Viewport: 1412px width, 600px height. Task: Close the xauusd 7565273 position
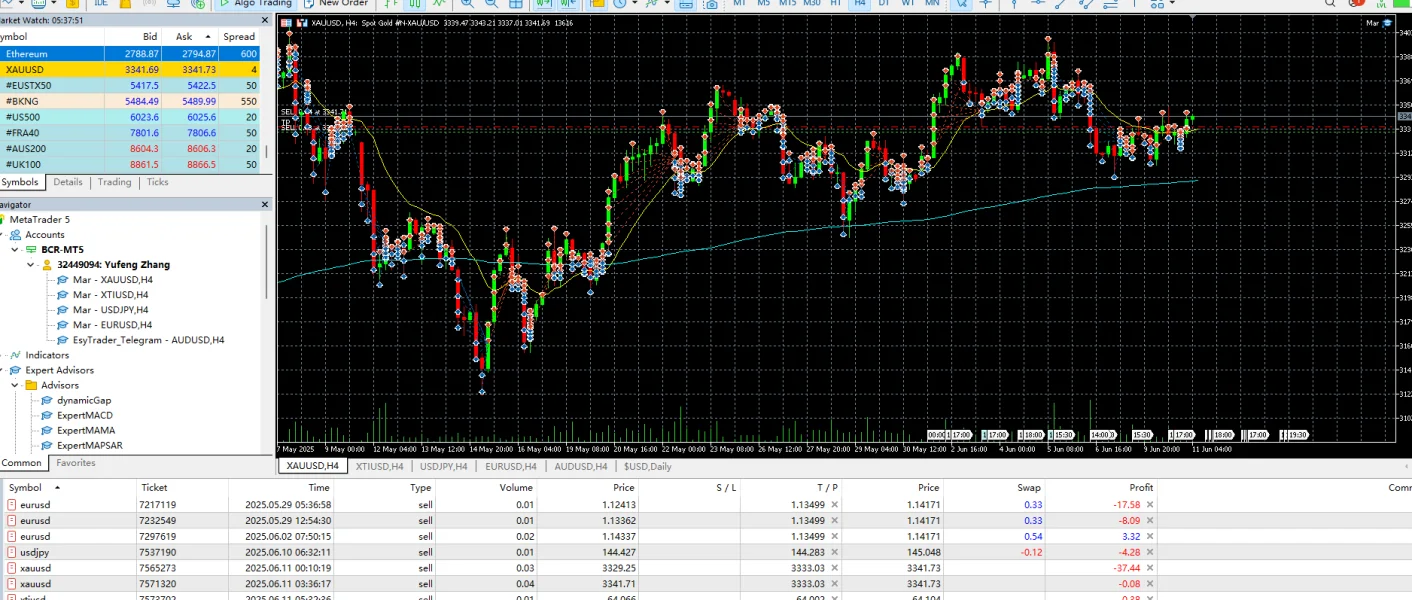coord(1150,568)
